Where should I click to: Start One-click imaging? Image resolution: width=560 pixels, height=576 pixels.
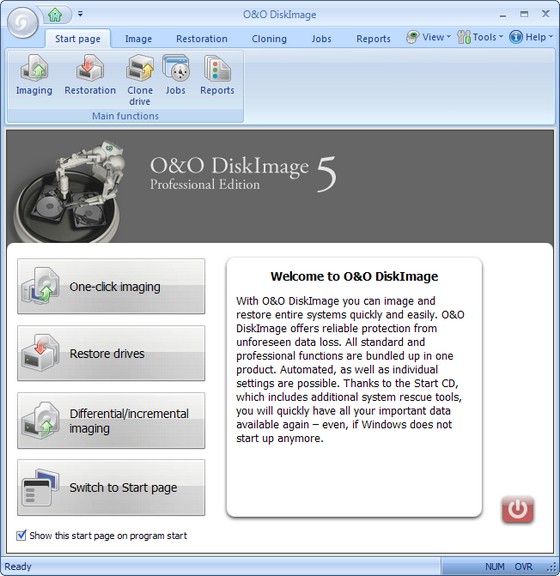click(111, 286)
